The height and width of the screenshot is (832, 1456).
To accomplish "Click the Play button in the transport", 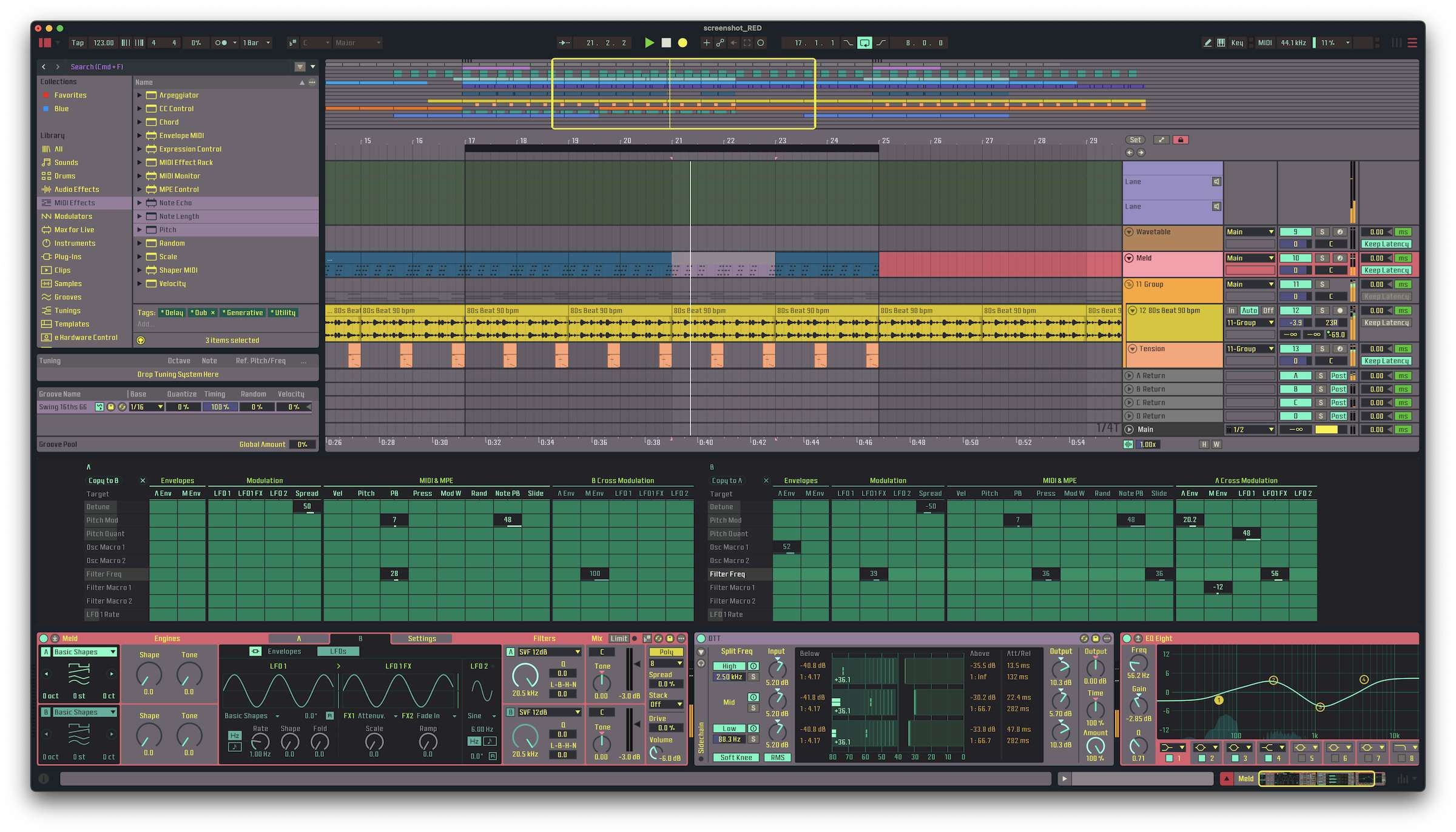I will click(649, 43).
